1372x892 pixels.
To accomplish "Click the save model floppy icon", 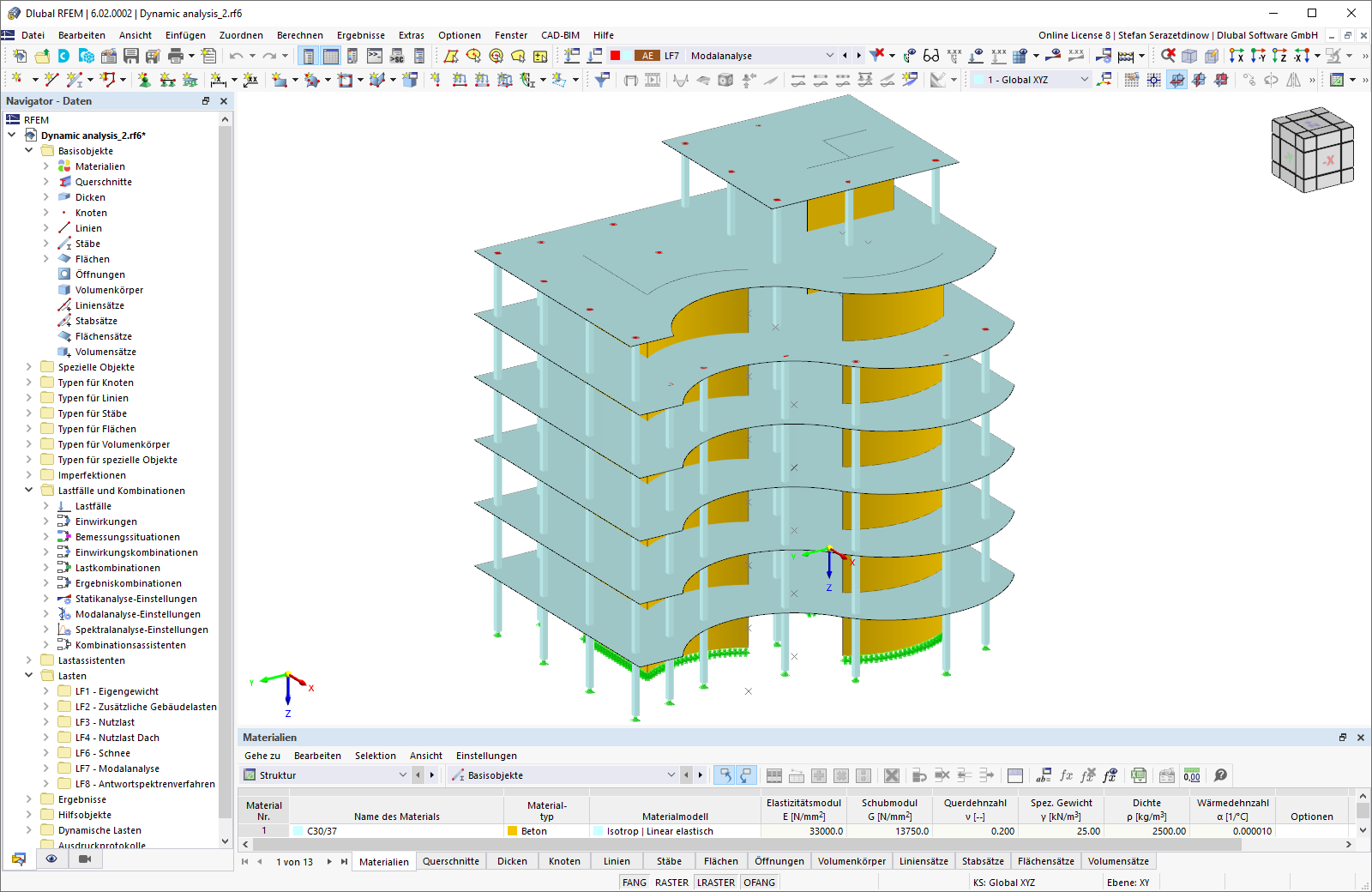I will 131,56.
